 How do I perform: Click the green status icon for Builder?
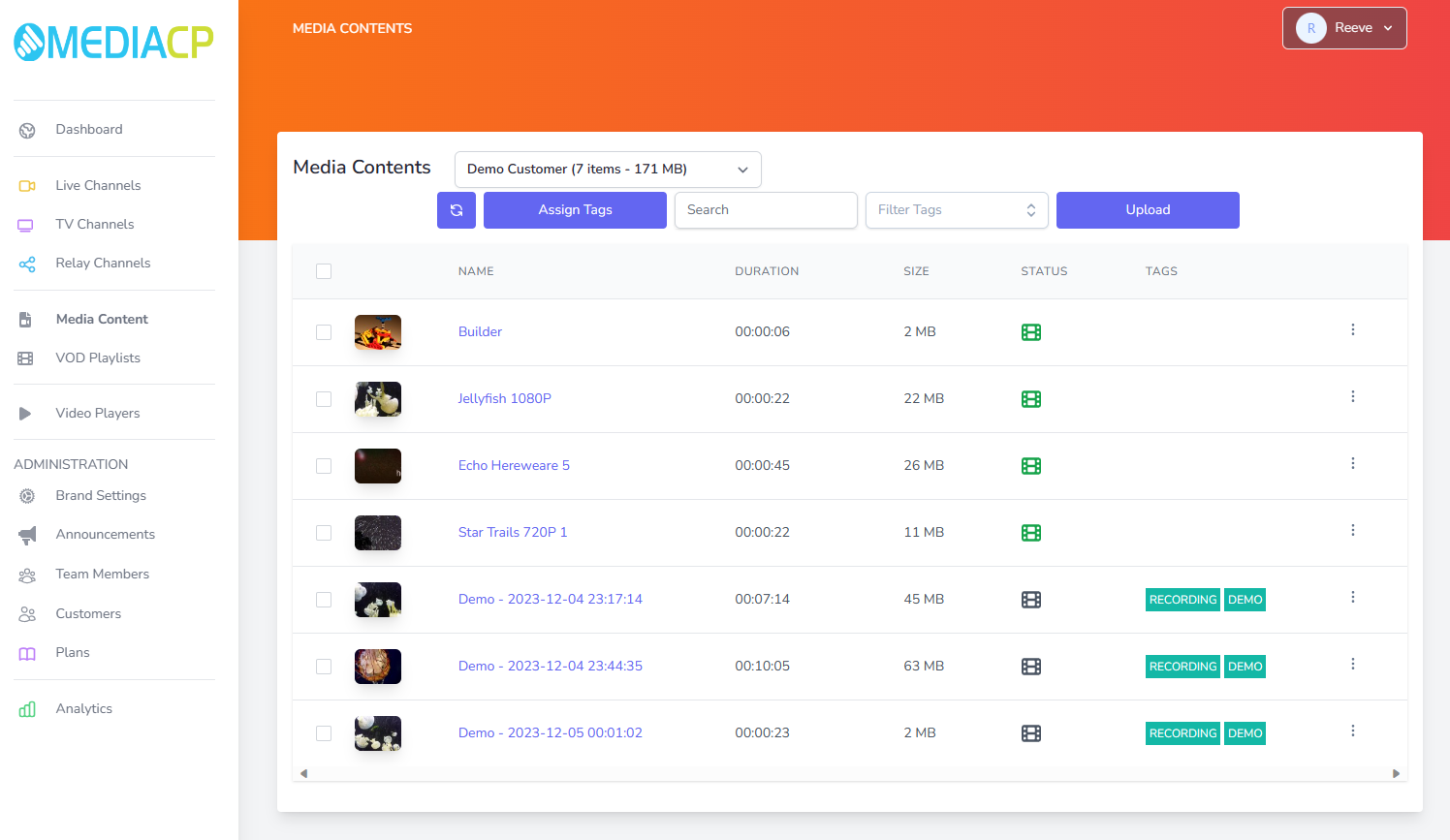pos(1030,331)
